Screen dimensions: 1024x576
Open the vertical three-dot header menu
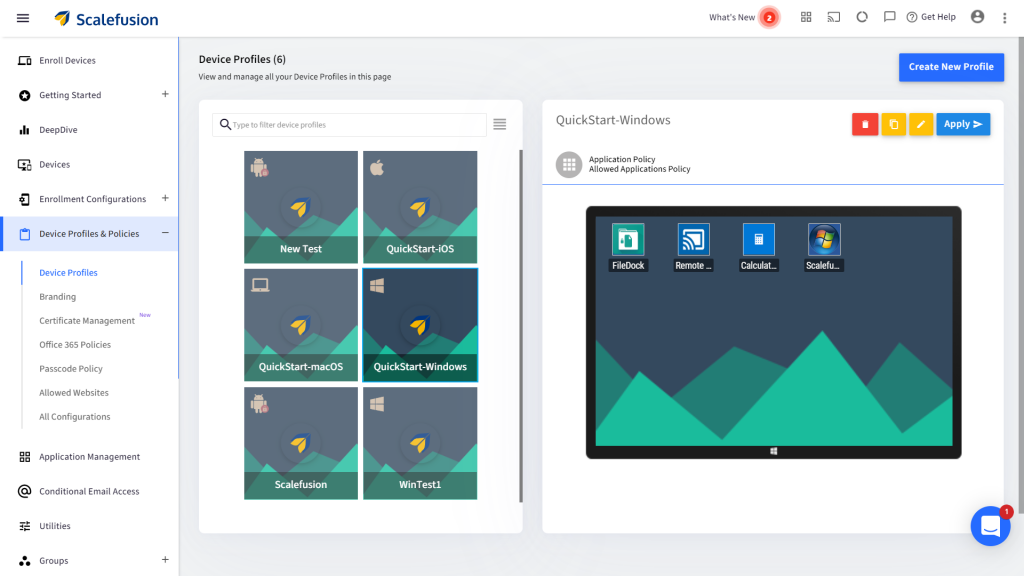coord(1004,18)
